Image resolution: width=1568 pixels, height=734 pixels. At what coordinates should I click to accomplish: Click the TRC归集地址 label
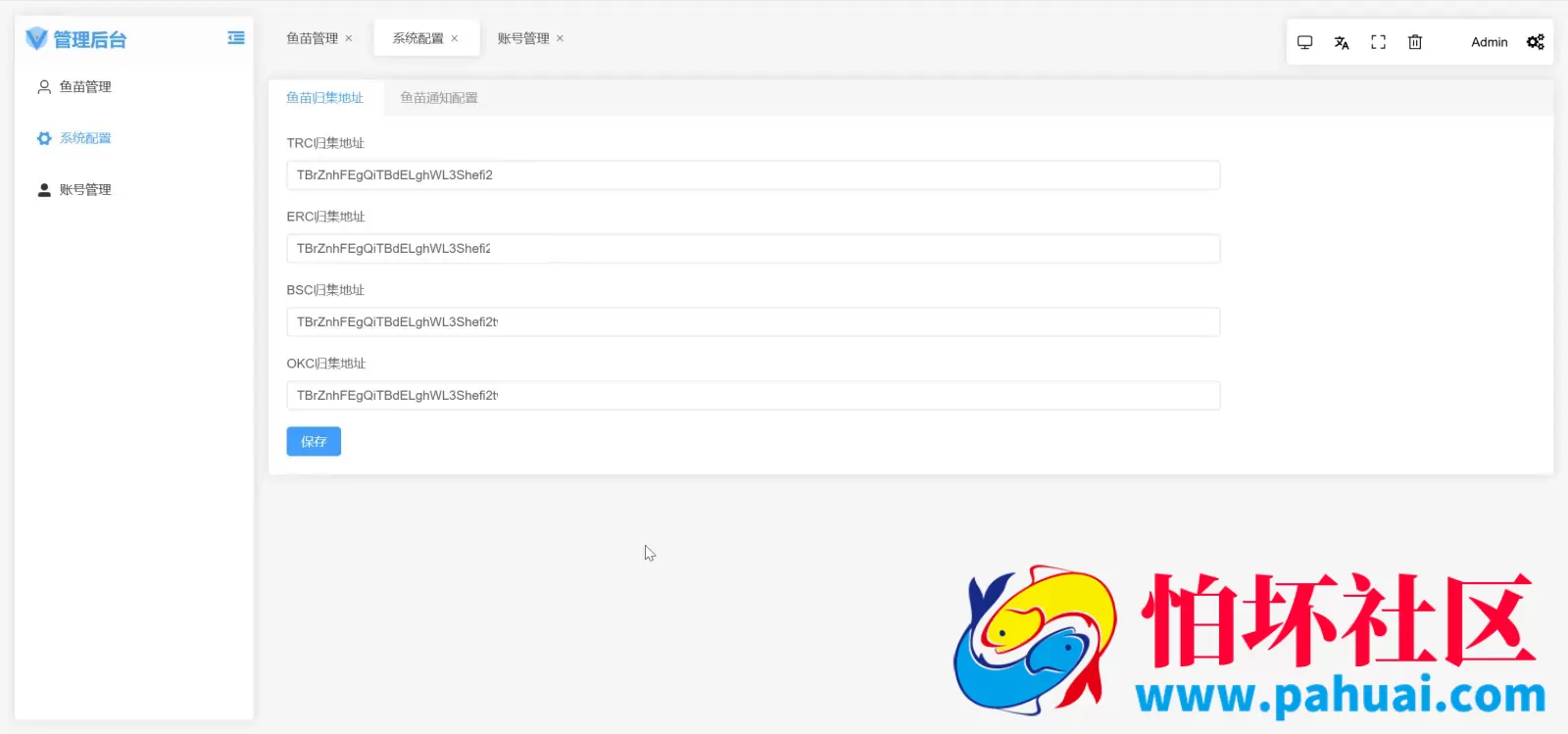pos(325,143)
